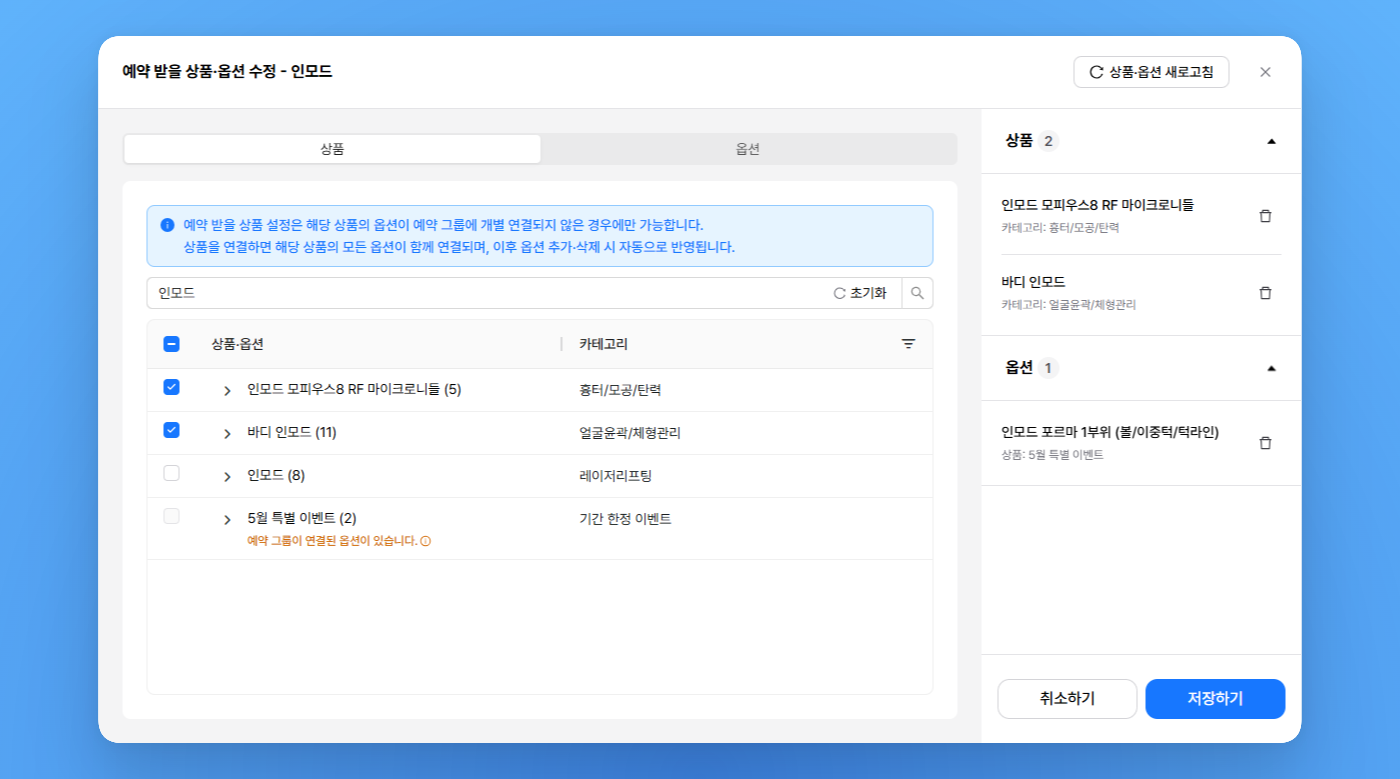The height and width of the screenshot is (779, 1400).
Task: Expand the 인모드 모피우스8 RF 마이크로니들 row
Action: [227, 390]
